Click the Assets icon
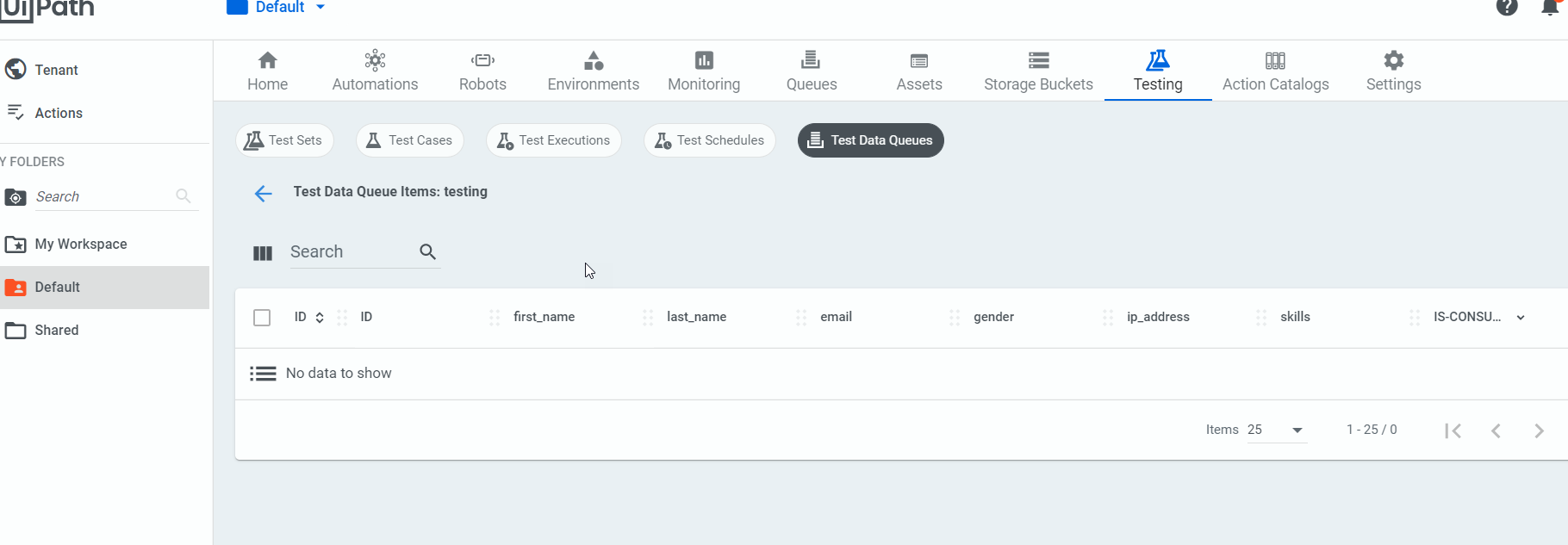This screenshot has width=1568, height=545. tap(919, 60)
